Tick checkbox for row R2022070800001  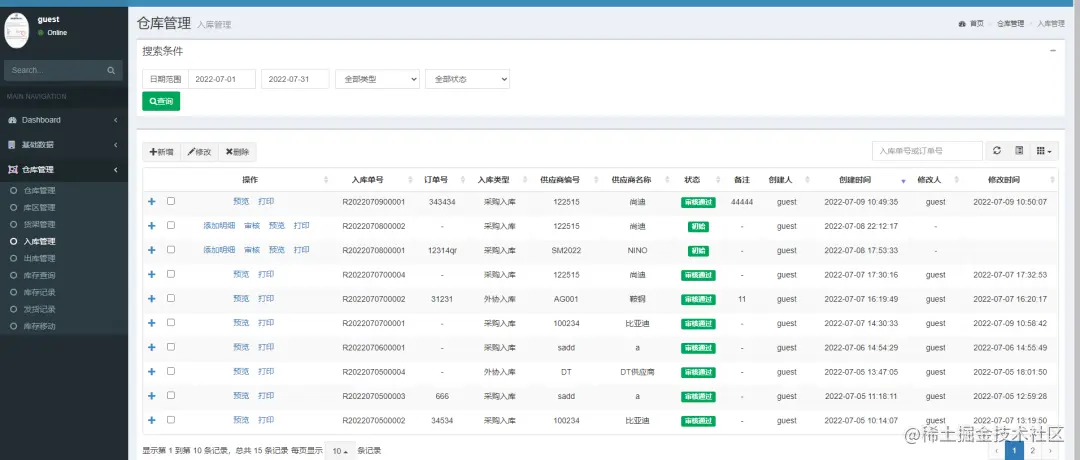click(171, 249)
